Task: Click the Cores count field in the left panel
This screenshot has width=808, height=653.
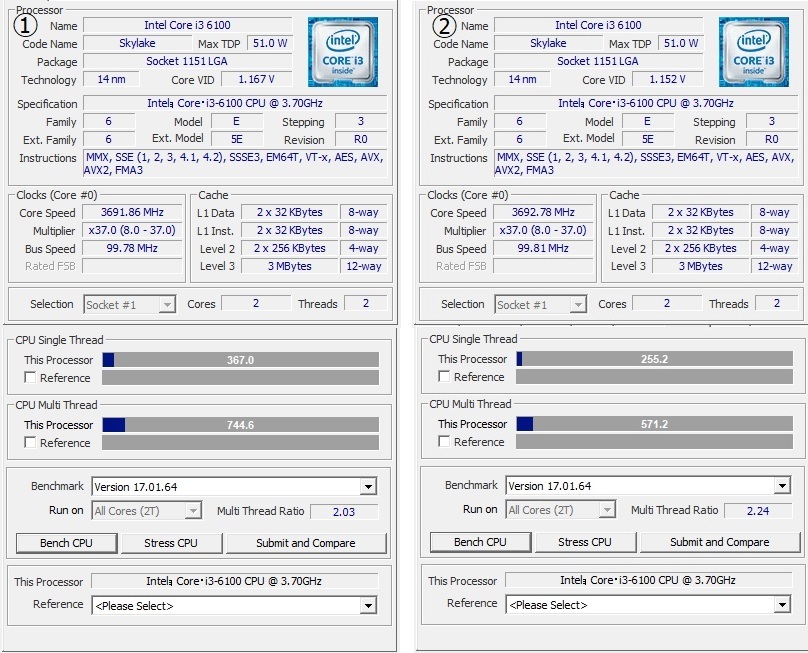Action: point(256,304)
